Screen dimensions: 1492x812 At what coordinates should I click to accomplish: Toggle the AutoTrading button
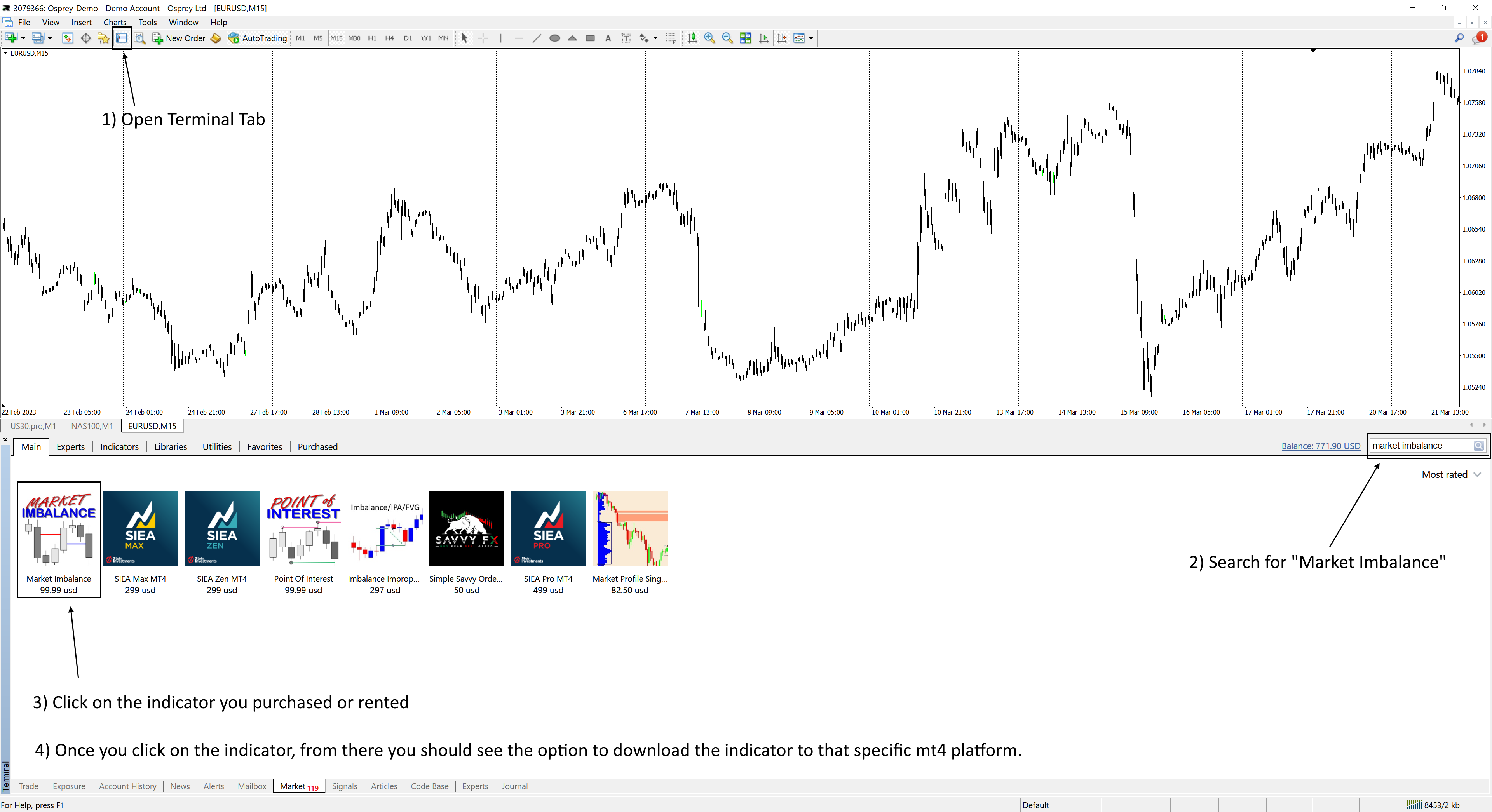coord(258,38)
